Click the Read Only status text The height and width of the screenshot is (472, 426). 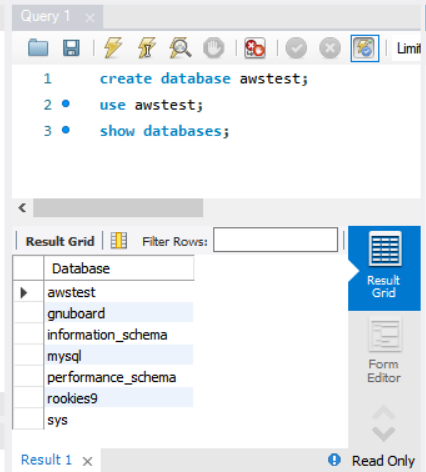tap(383, 461)
